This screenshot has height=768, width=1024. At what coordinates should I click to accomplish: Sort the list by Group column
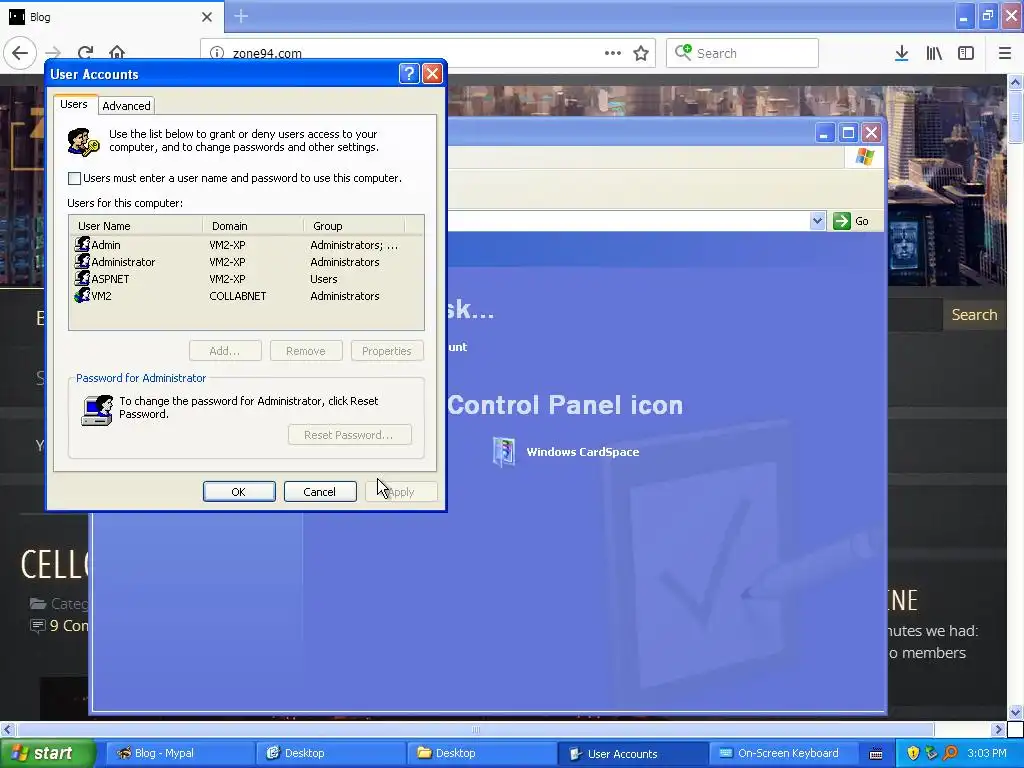[354, 225]
